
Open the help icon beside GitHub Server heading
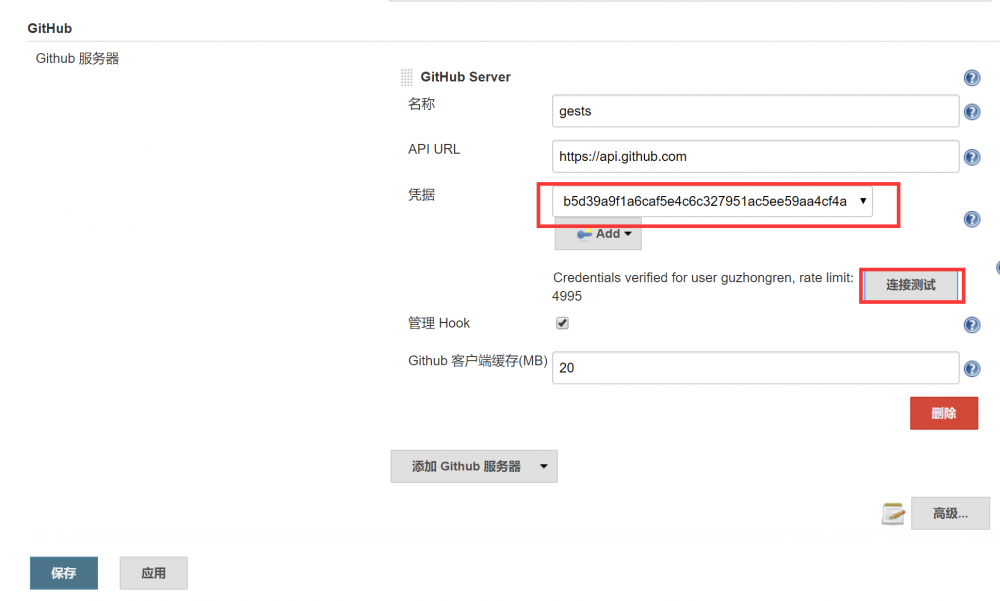971,77
